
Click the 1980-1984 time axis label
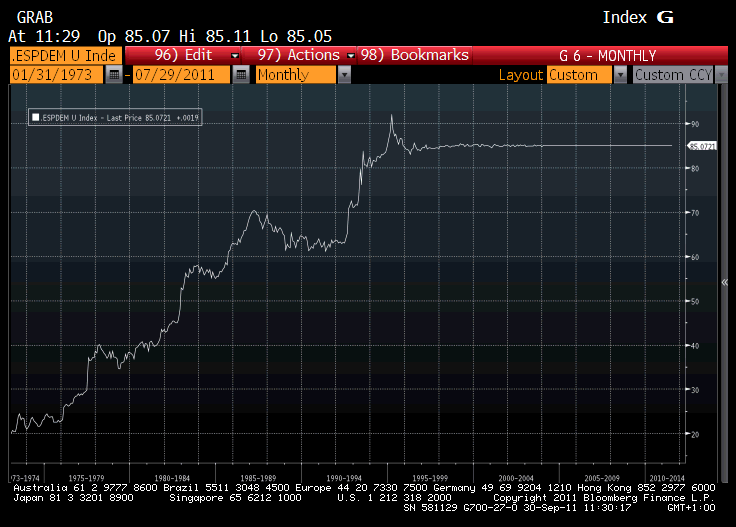click(172, 478)
